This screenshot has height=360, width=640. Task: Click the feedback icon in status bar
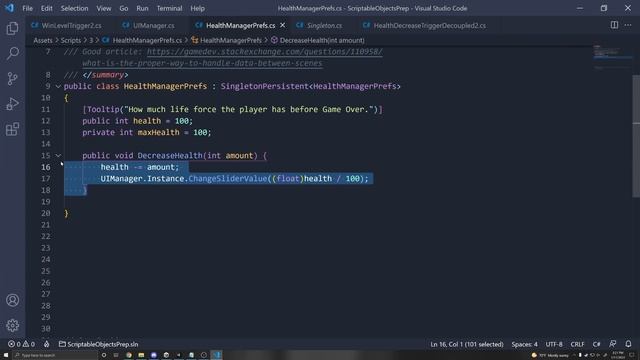tap(613, 344)
